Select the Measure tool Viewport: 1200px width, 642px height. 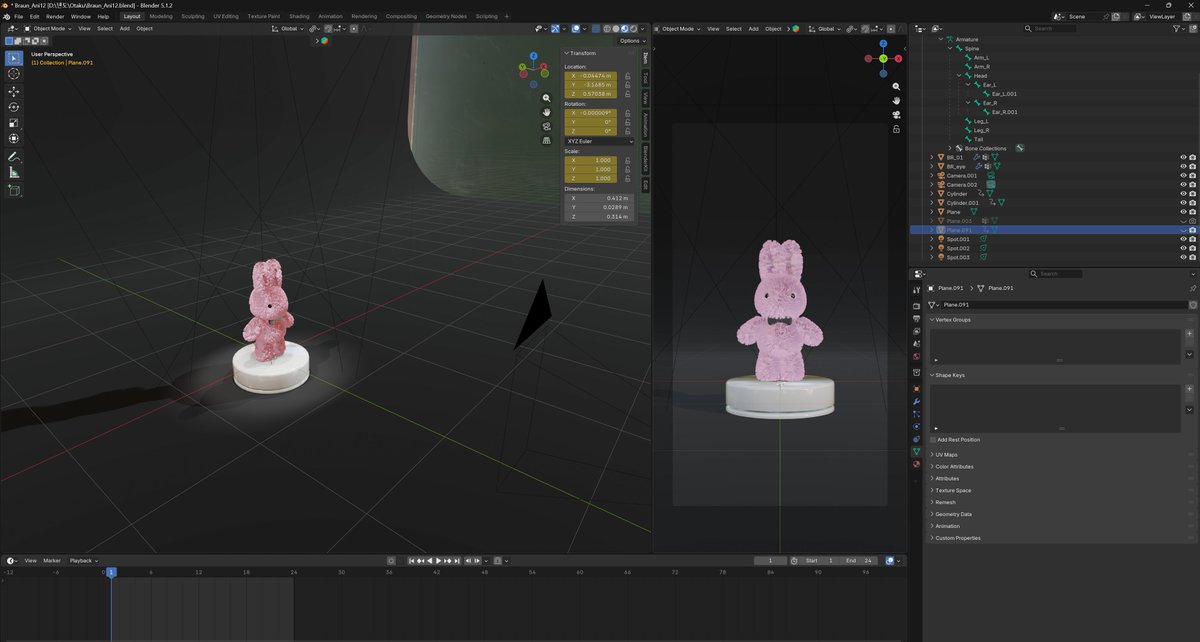14,173
